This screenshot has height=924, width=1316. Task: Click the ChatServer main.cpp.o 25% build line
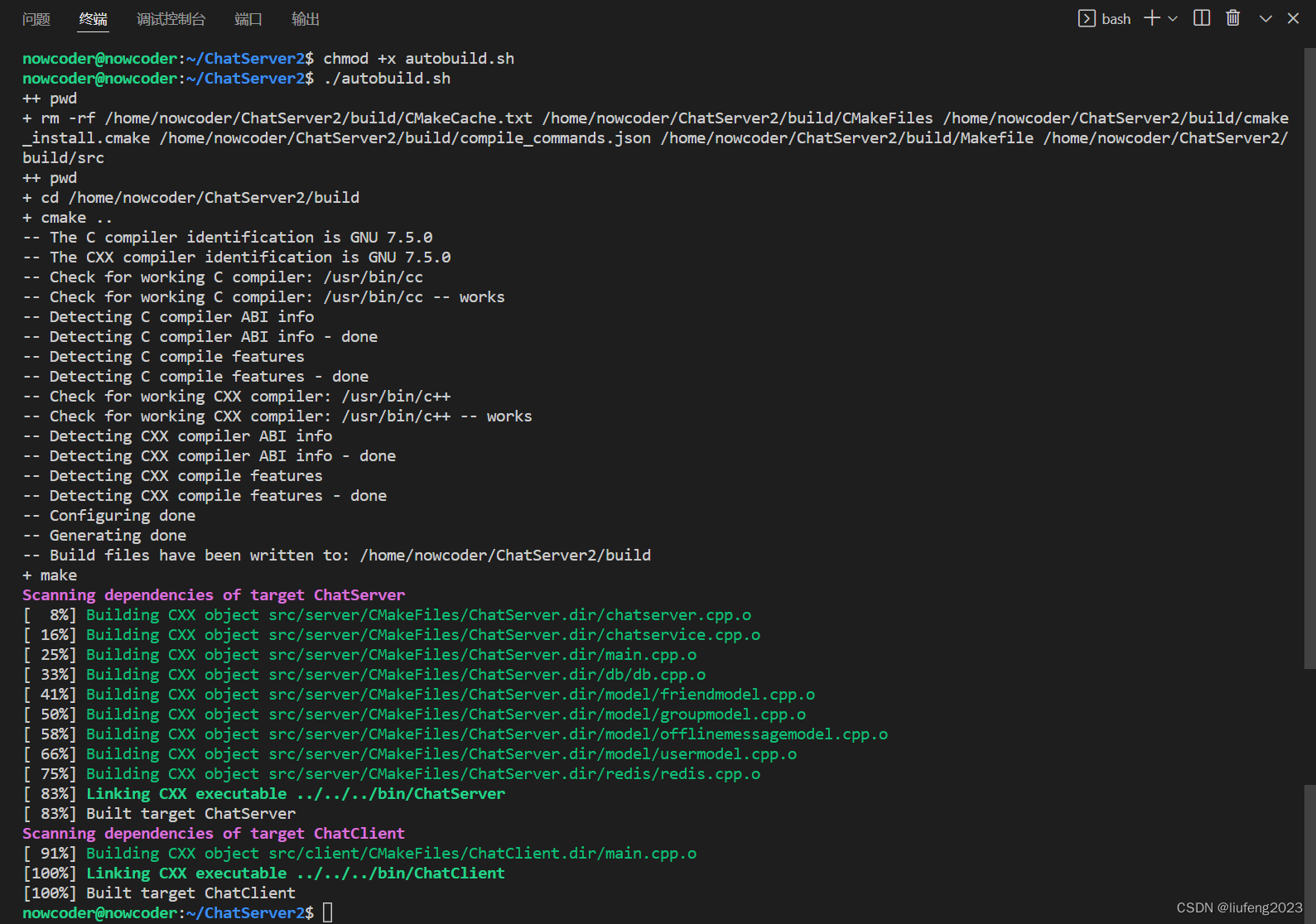[359, 655]
